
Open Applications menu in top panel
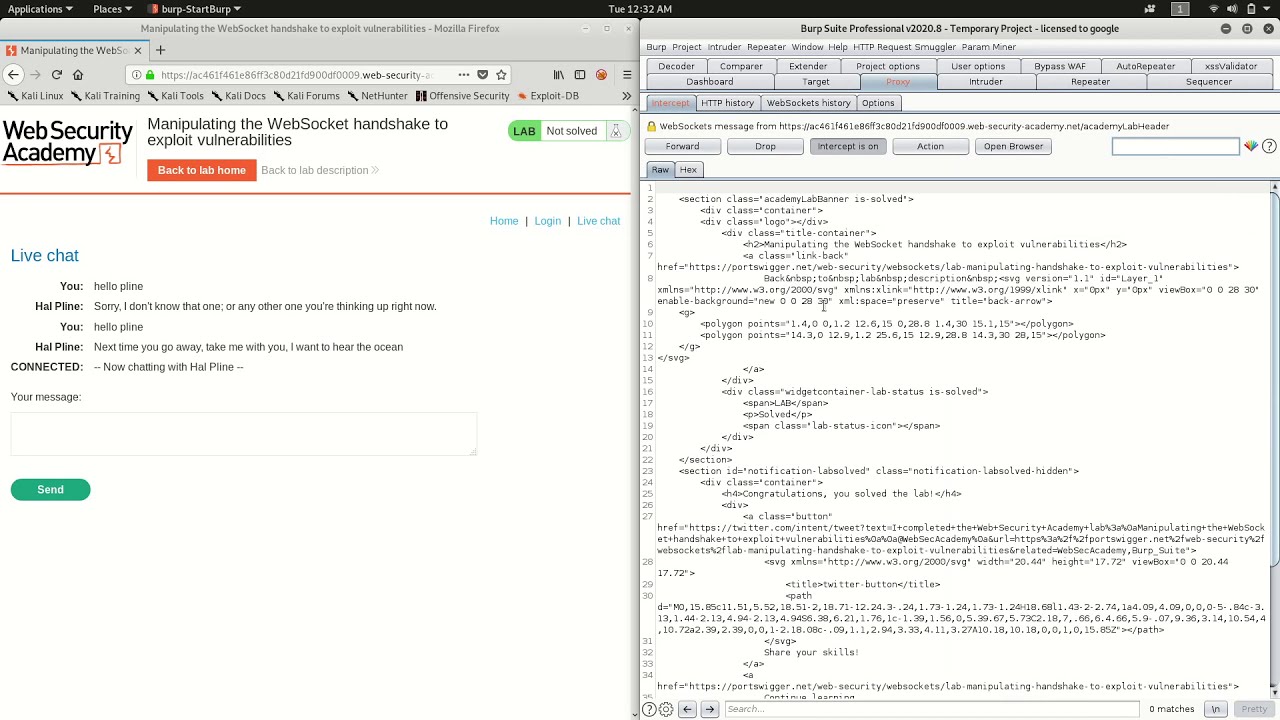pos(40,9)
